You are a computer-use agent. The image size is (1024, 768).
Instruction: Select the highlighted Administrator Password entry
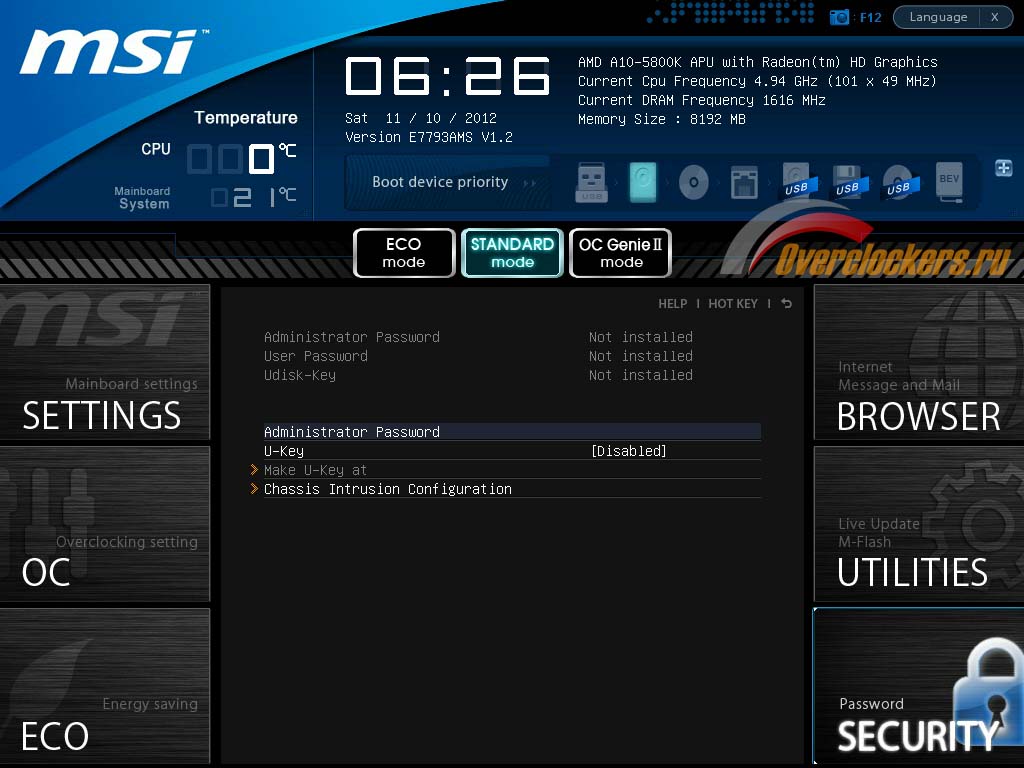[512, 432]
